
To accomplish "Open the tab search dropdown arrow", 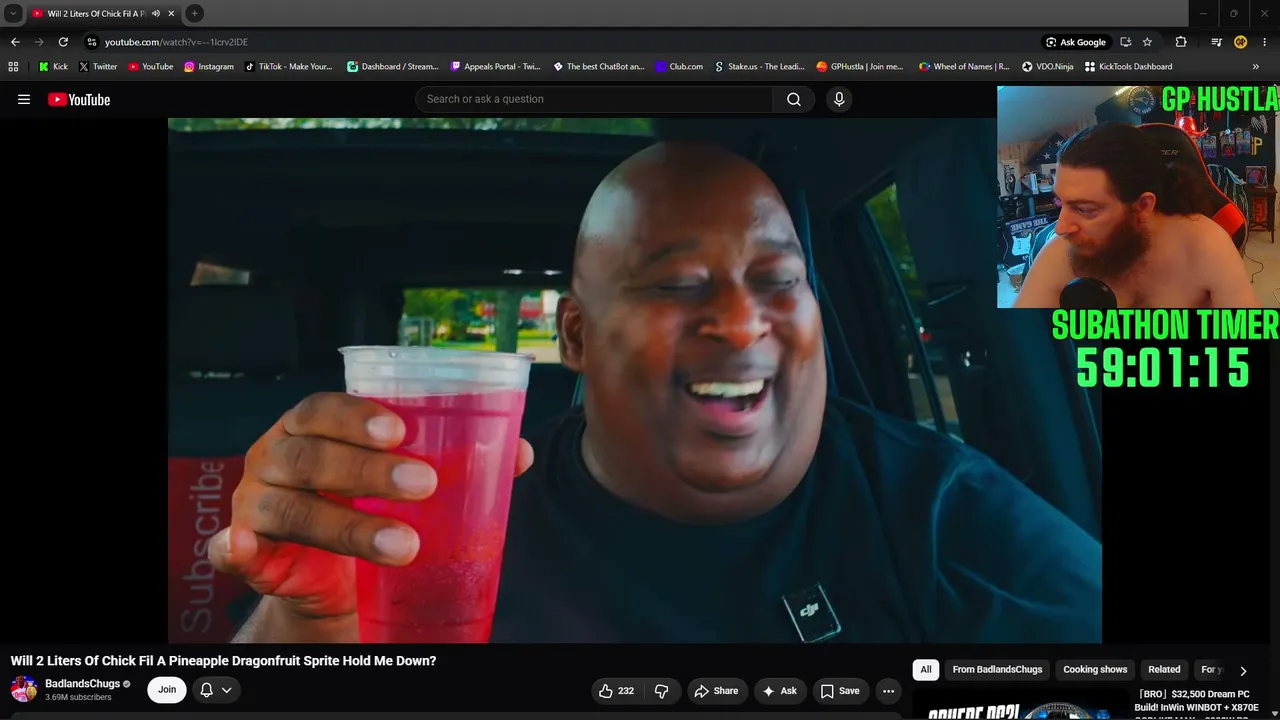I will (13, 14).
